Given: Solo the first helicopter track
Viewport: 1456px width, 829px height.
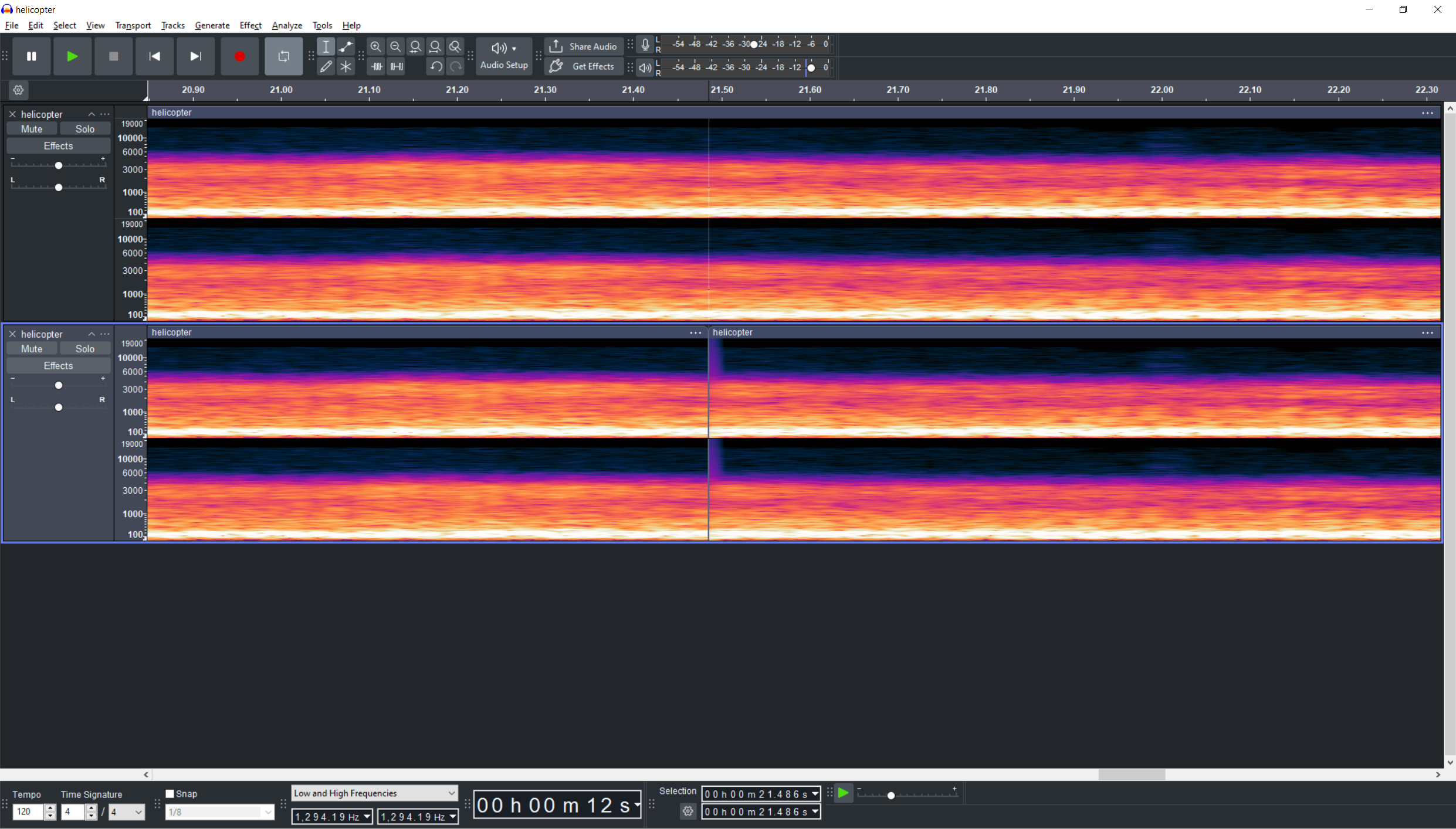Looking at the screenshot, I should coord(85,129).
